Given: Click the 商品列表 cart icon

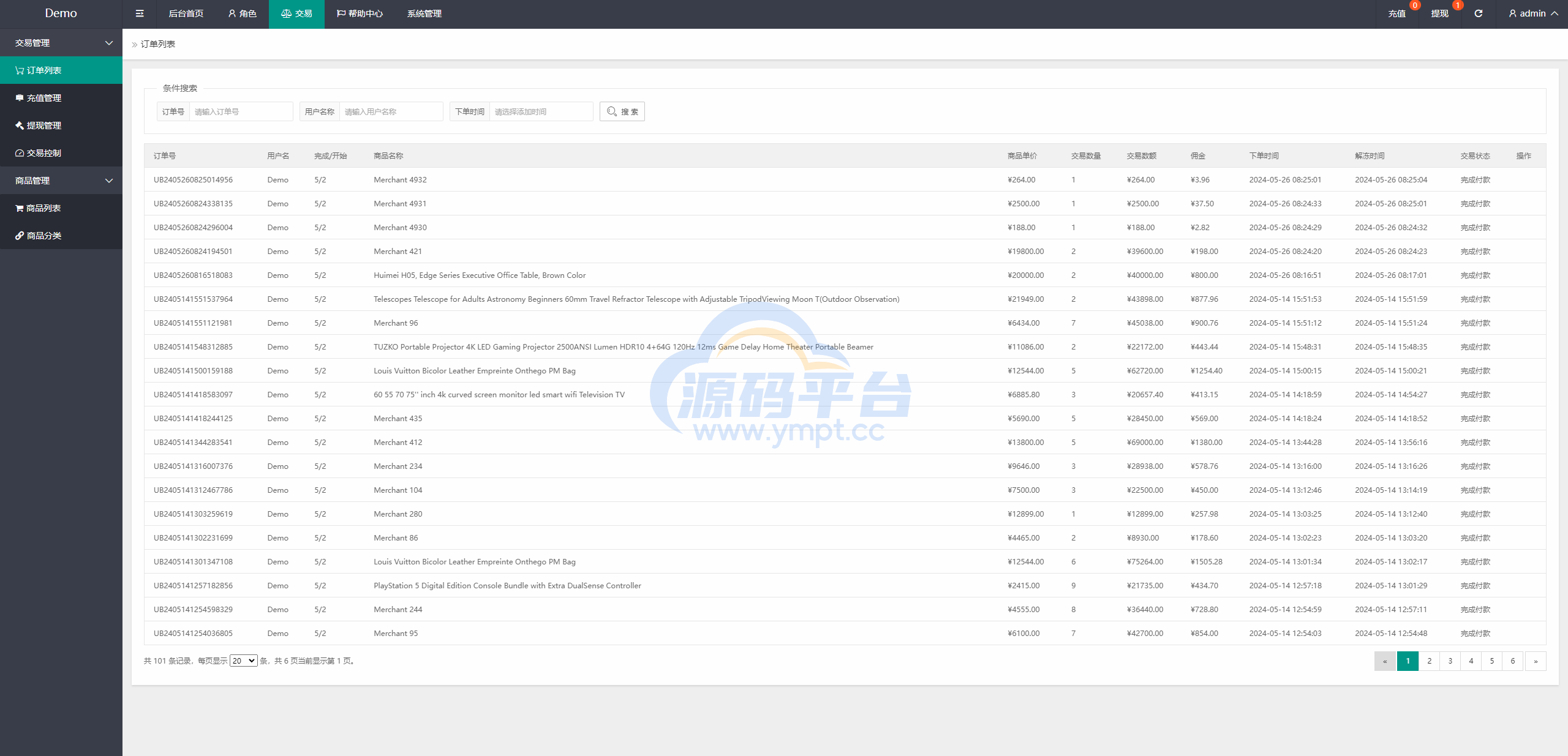Looking at the screenshot, I should click(20, 208).
